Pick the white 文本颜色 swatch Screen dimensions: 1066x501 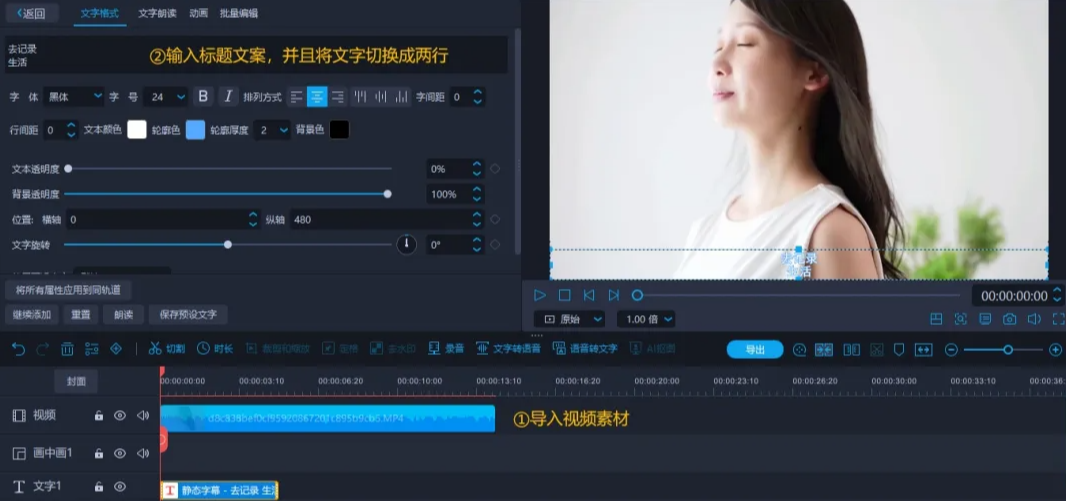[x=137, y=130]
